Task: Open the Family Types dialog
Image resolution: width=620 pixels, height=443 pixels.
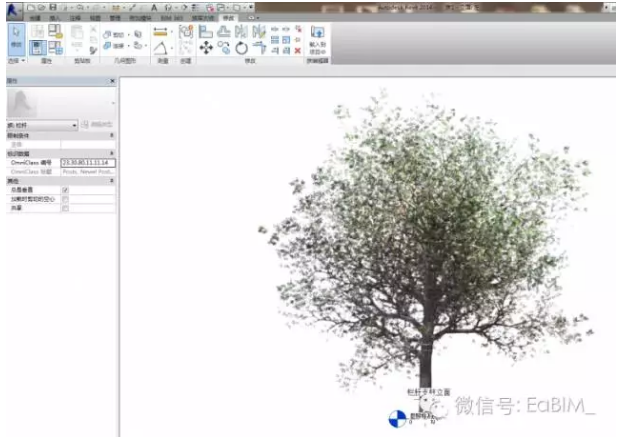Action: tap(55, 48)
